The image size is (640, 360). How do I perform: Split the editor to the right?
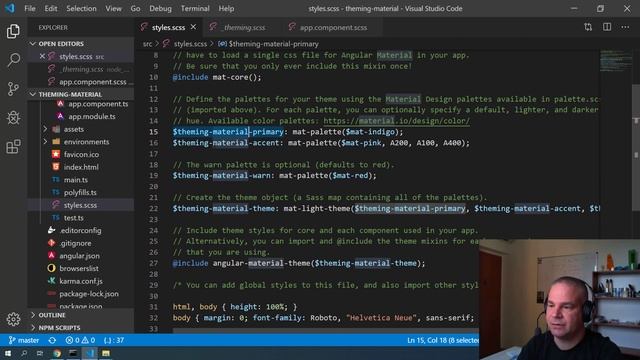(x=607, y=27)
